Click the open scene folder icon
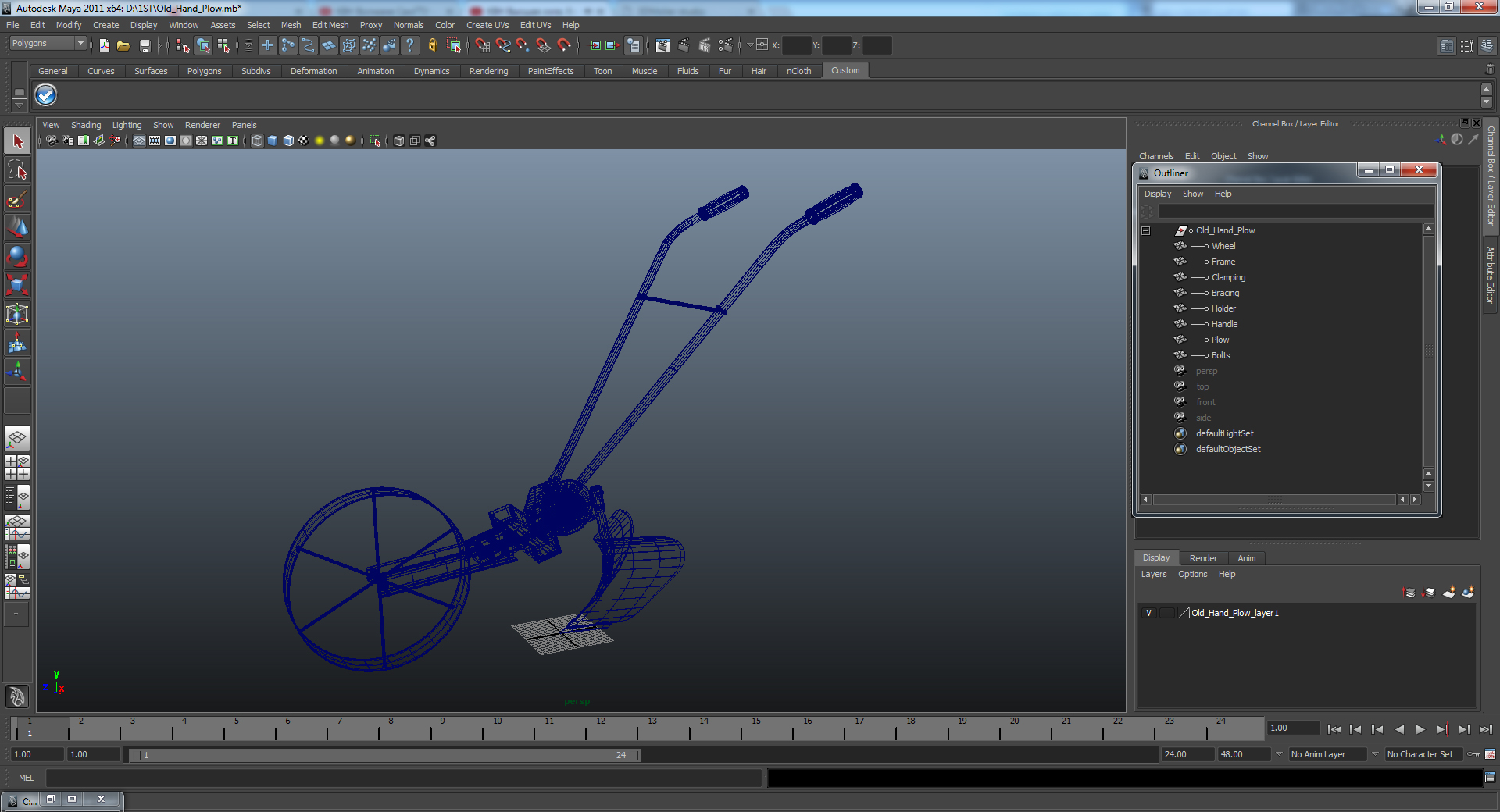The width and height of the screenshot is (1500, 812). tap(123, 45)
